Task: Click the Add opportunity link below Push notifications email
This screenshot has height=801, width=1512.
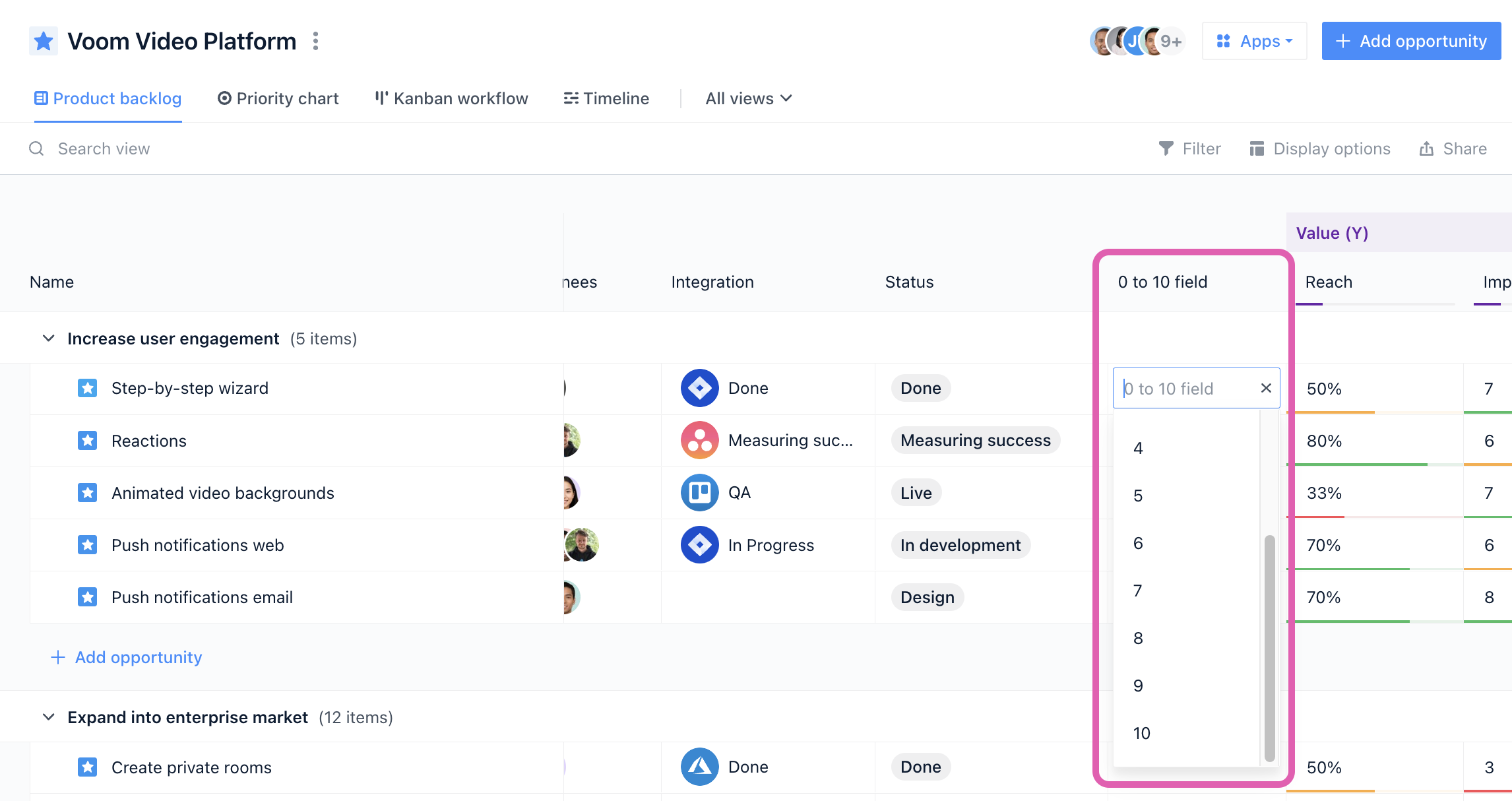Action: coord(127,657)
